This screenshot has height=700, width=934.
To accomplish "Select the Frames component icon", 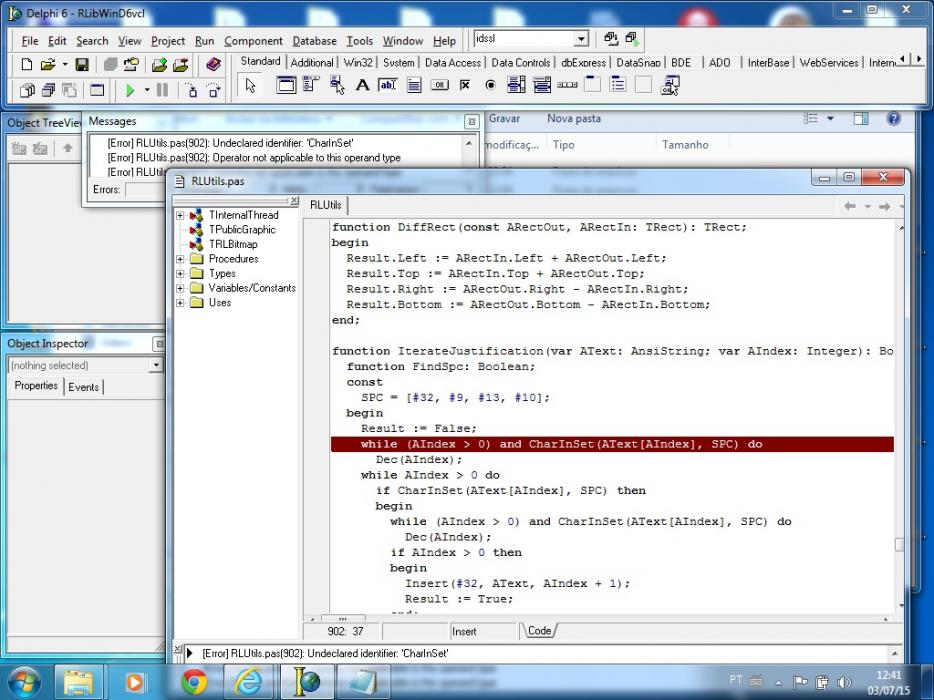I will coord(286,85).
